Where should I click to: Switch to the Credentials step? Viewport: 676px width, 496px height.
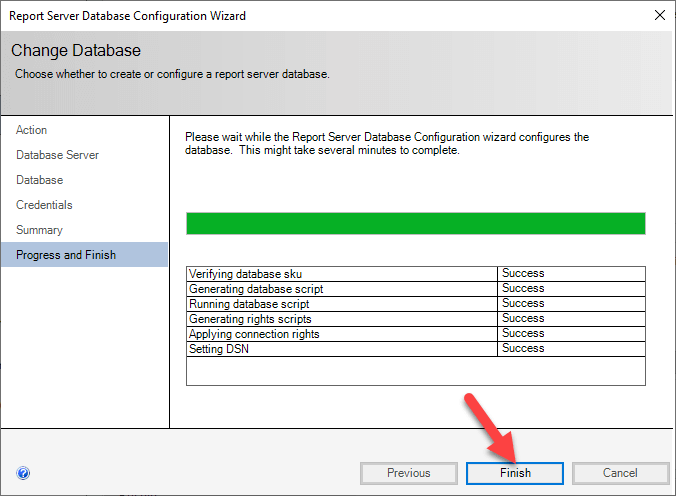(x=44, y=205)
